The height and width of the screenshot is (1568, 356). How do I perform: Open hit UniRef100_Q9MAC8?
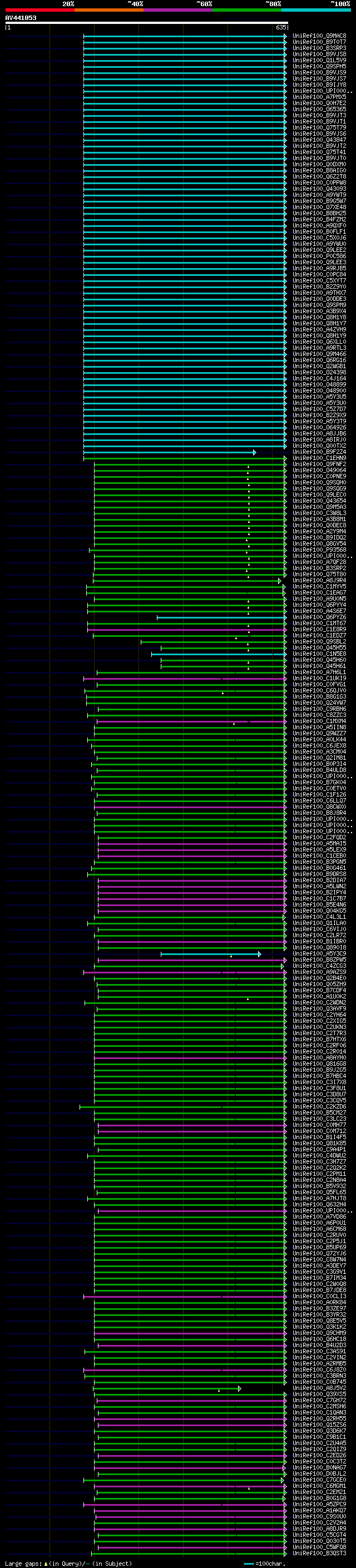coord(319,36)
